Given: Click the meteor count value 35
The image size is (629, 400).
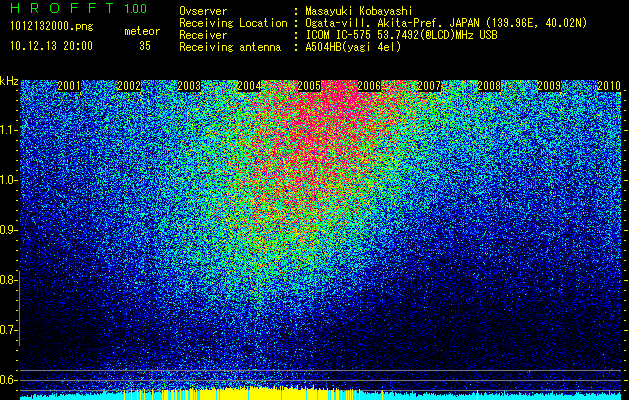Looking at the screenshot, I should (x=145, y=46).
